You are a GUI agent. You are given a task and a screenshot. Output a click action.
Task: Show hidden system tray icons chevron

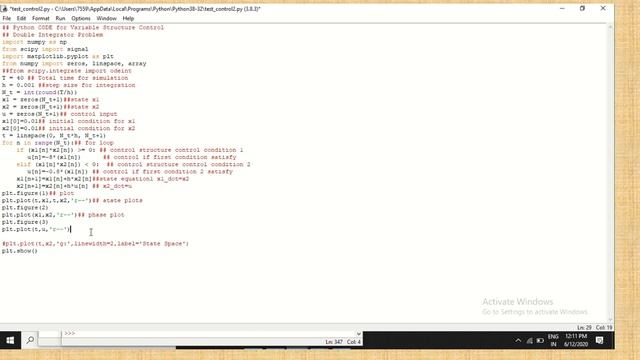tap(518, 340)
